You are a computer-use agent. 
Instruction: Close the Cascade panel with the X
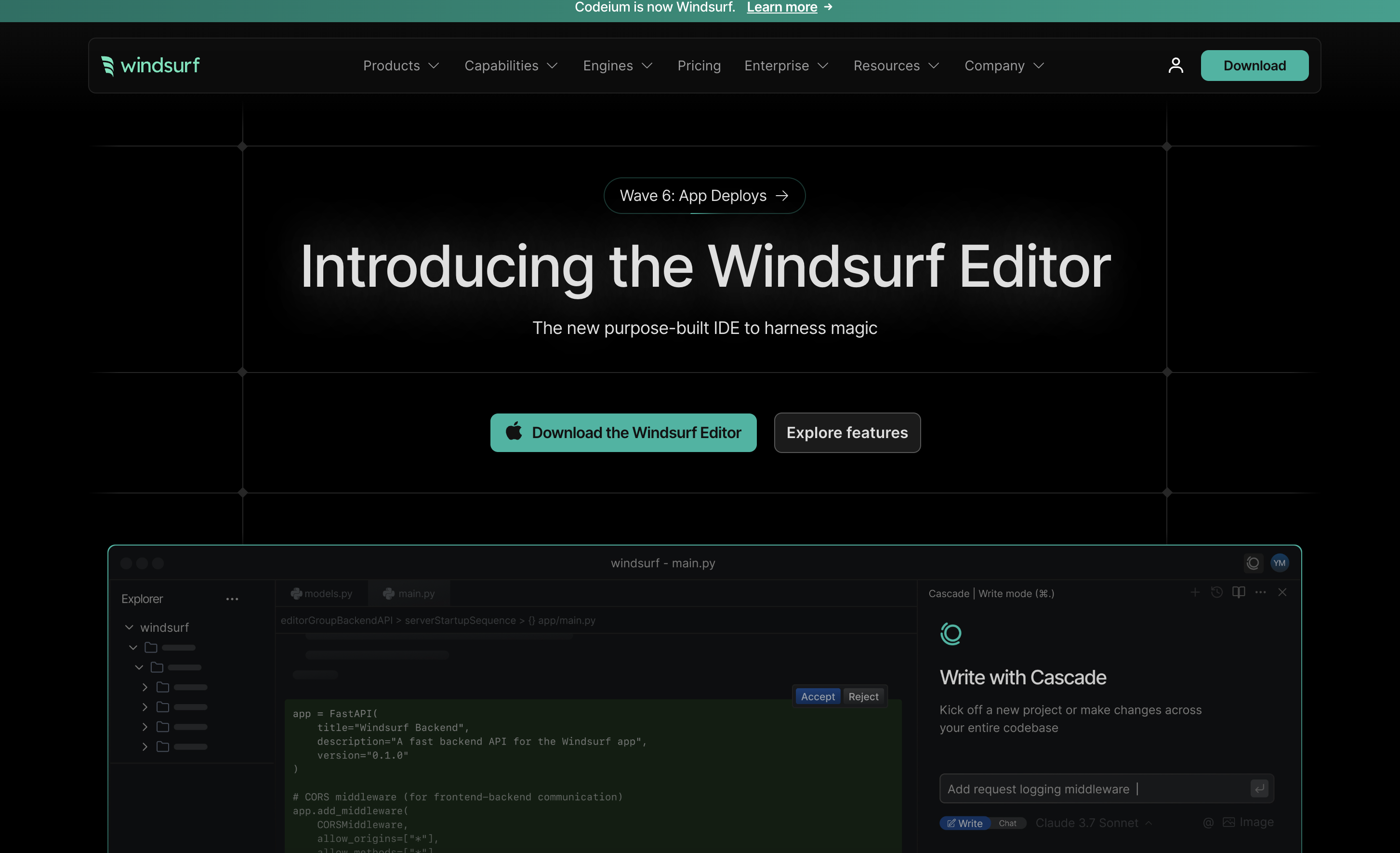pos(1282,592)
